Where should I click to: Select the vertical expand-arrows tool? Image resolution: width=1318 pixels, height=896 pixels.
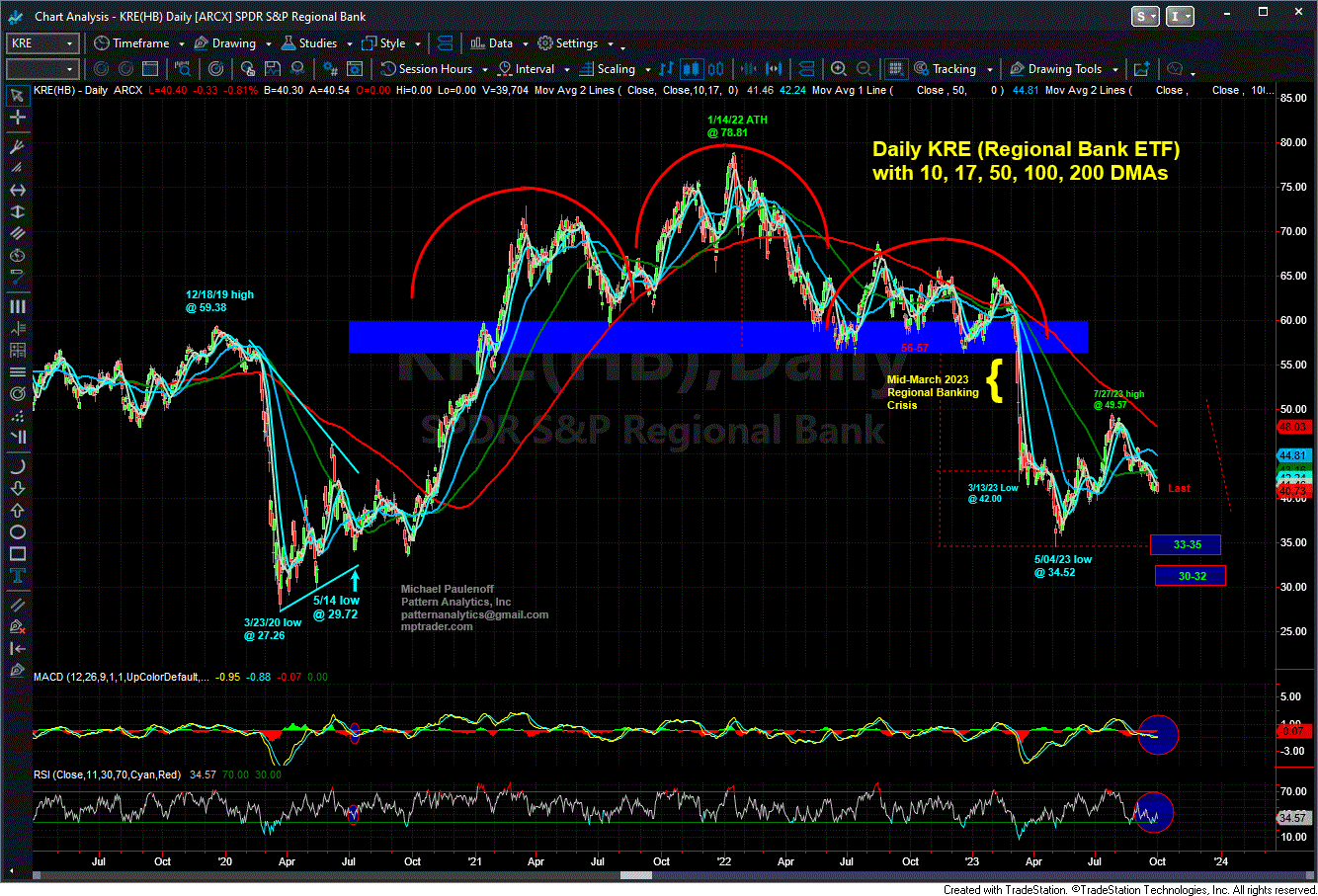(17, 211)
